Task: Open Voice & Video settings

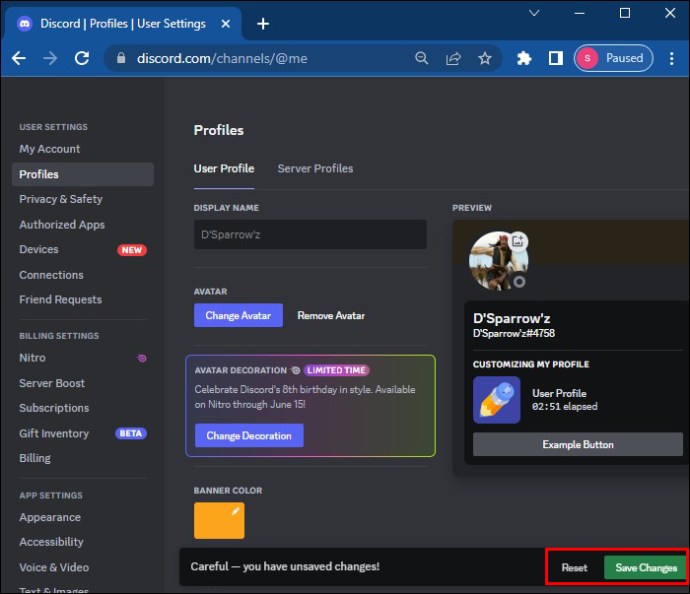Action: [x=83, y=568]
